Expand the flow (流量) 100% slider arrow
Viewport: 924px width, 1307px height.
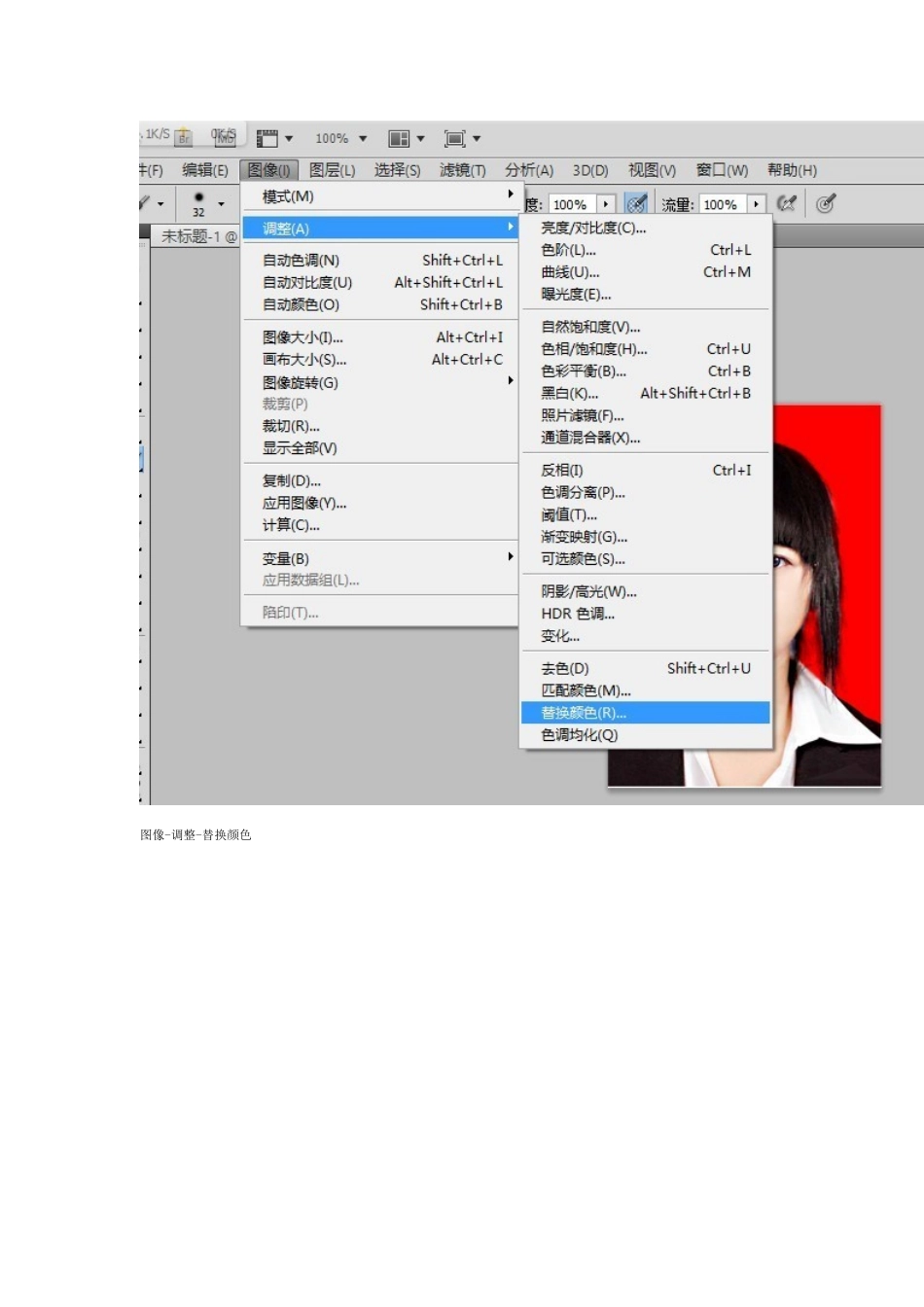click(x=756, y=204)
